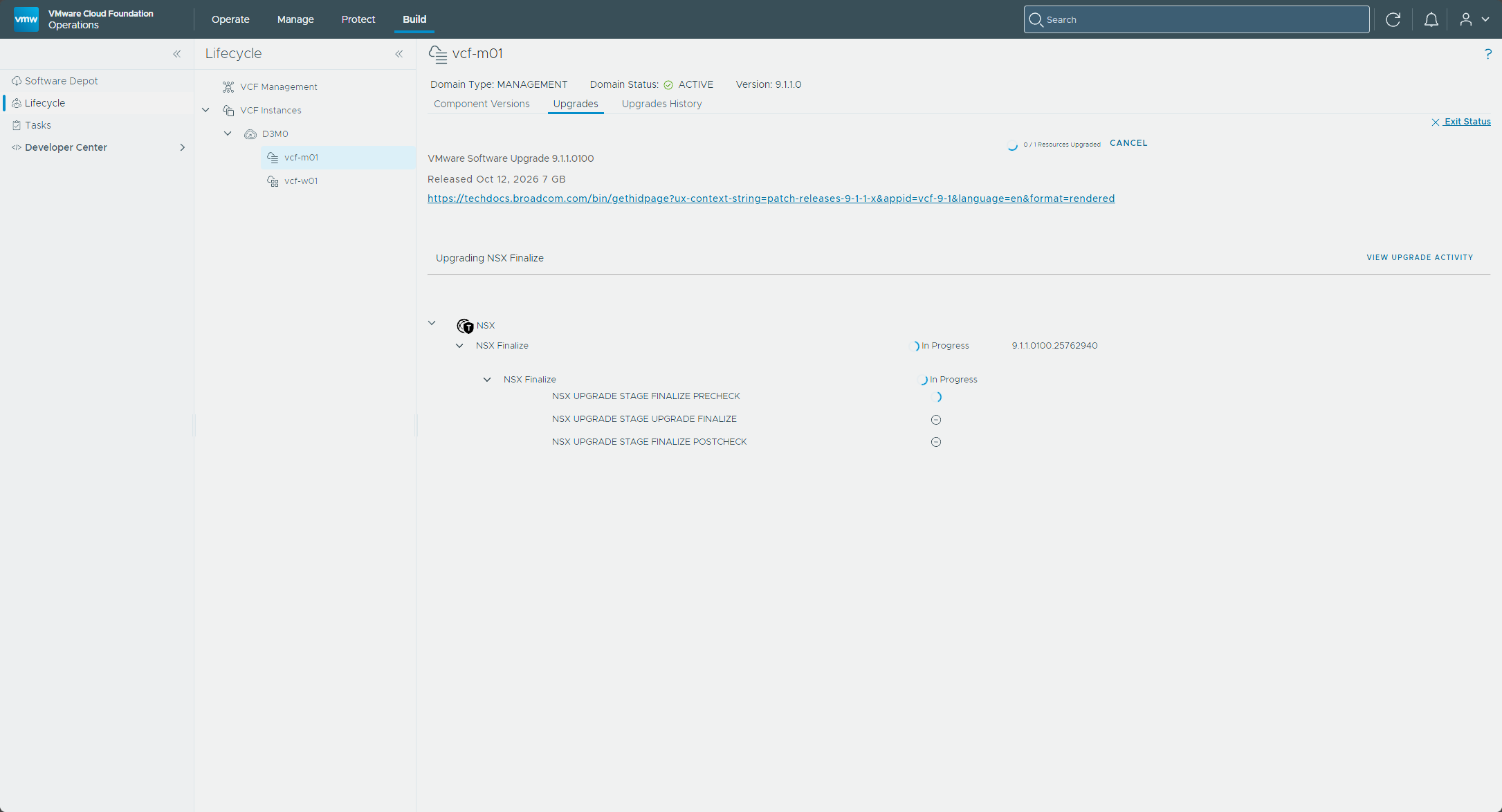Click the vcf-m01 header domain icon
The image size is (1502, 812).
438,54
